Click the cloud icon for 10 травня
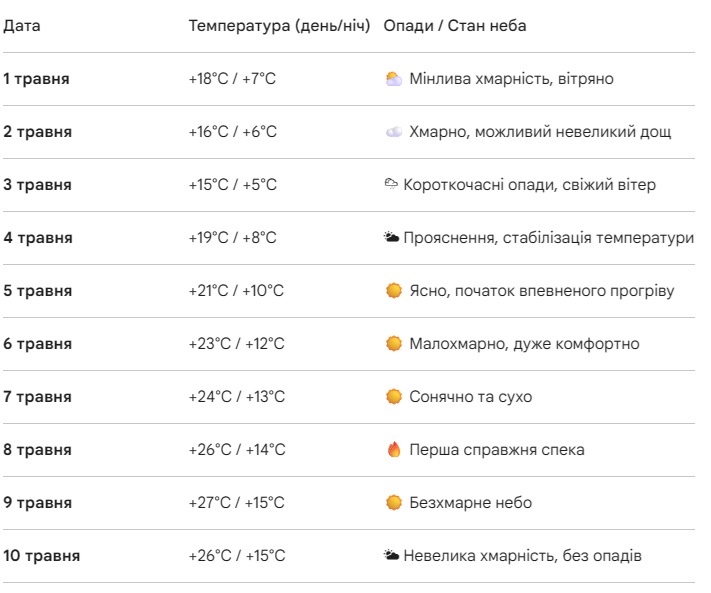This screenshot has height=593, width=711. [391, 556]
